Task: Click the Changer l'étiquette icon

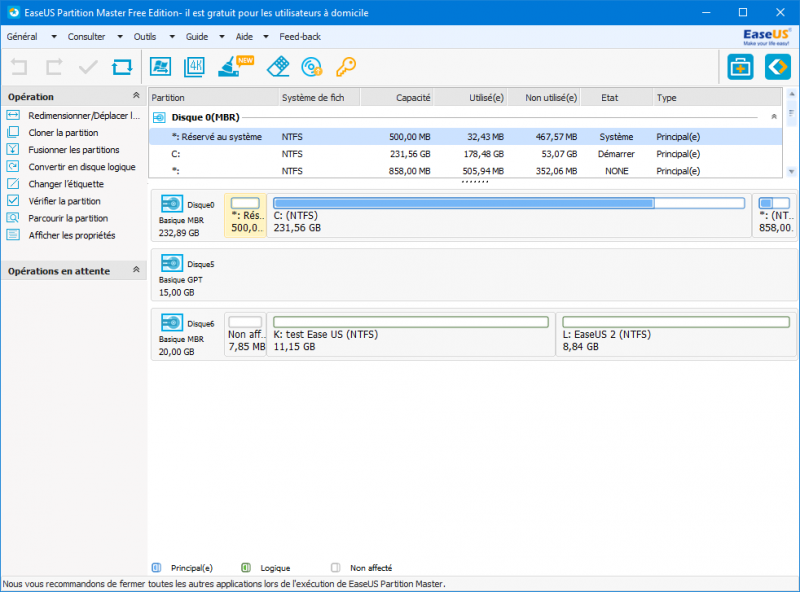Action: [x=13, y=183]
